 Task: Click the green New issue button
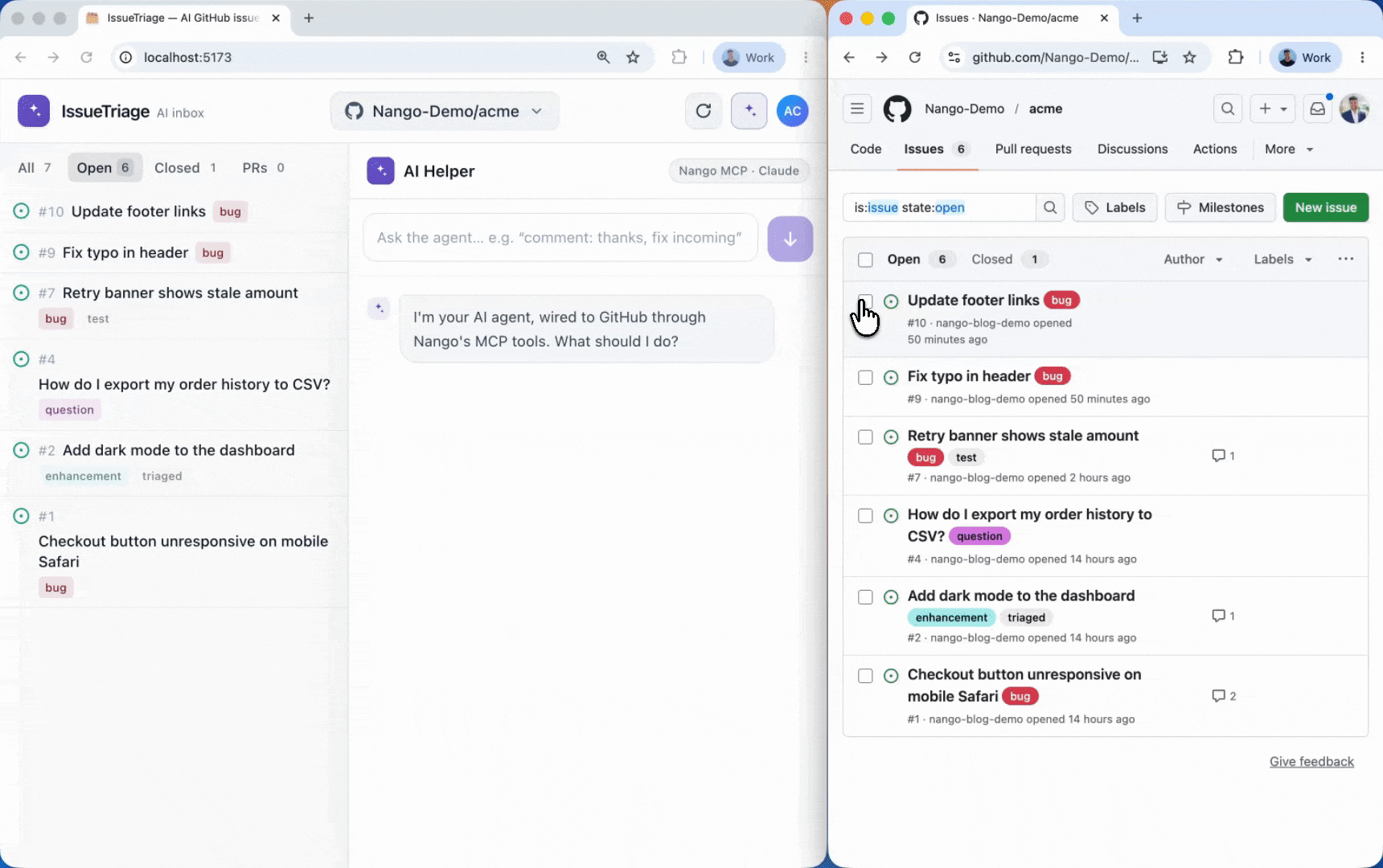(x=1326, y=207)
